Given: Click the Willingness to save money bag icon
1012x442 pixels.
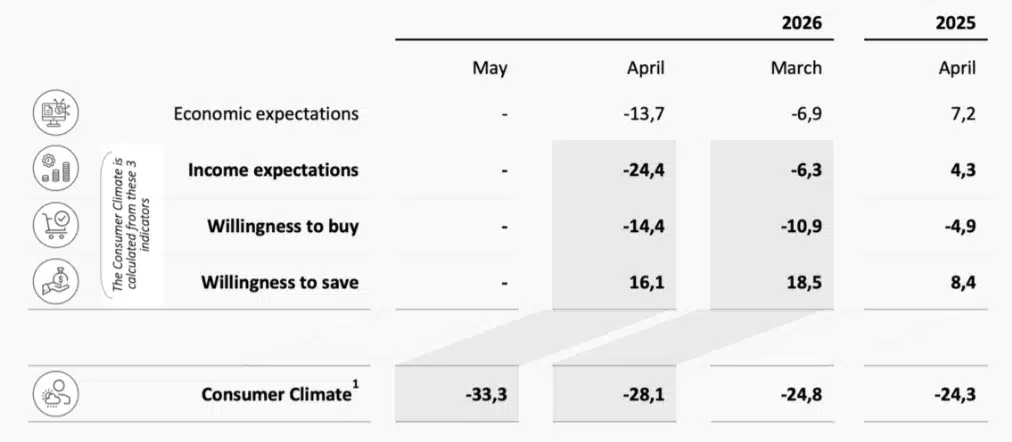Looking at the screenshot, I should (56, 282).
